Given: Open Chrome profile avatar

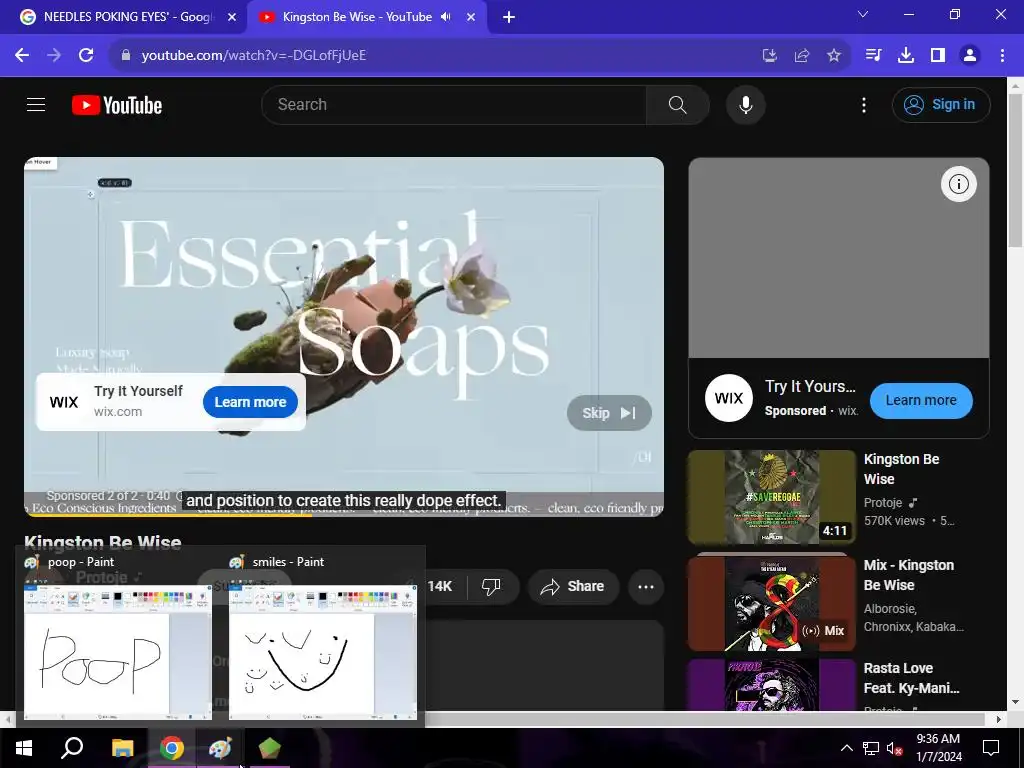Looking at the screenshot, I should (970, 56).
